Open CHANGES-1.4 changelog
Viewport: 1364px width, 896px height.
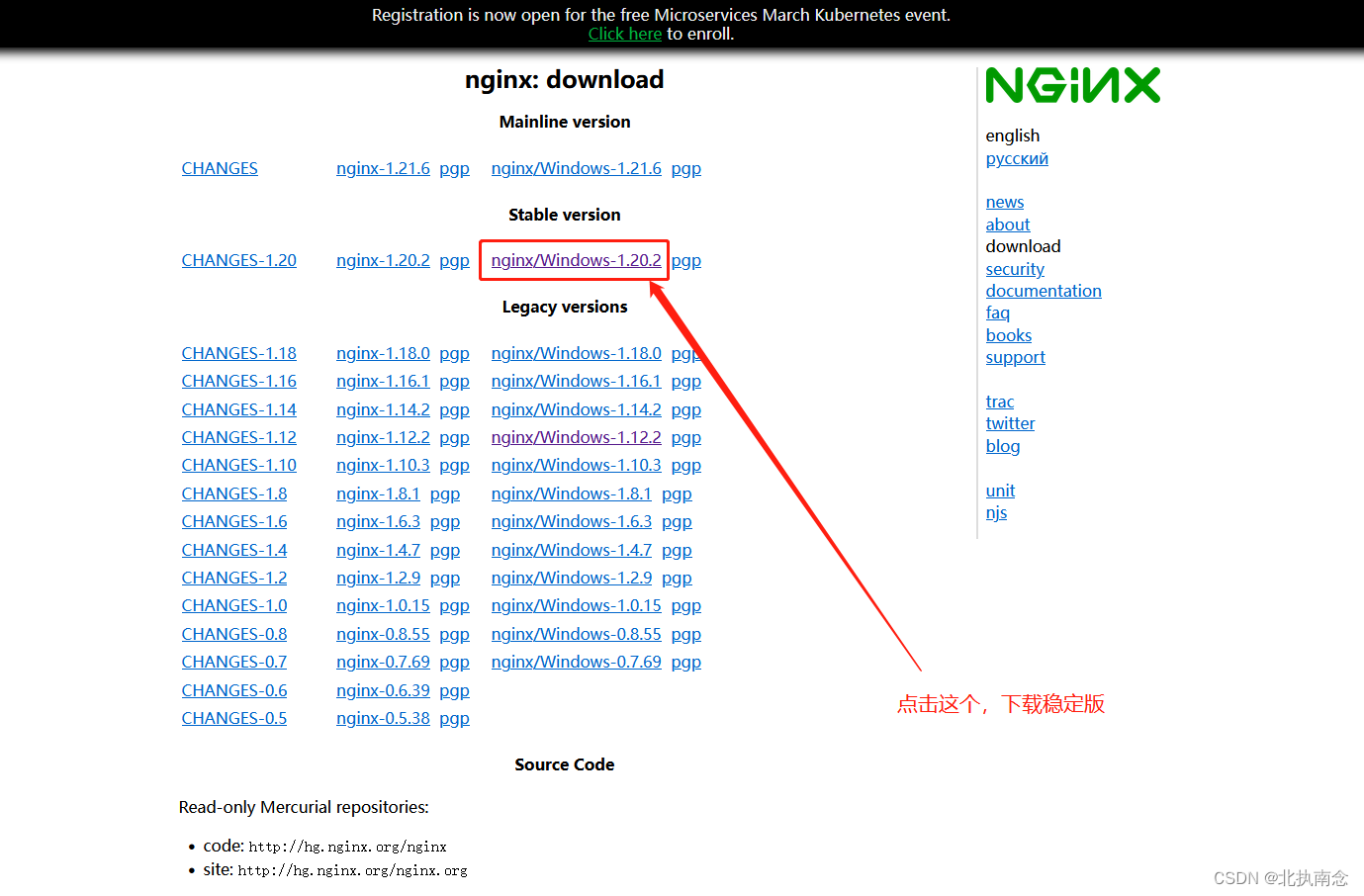coord(234,550)
